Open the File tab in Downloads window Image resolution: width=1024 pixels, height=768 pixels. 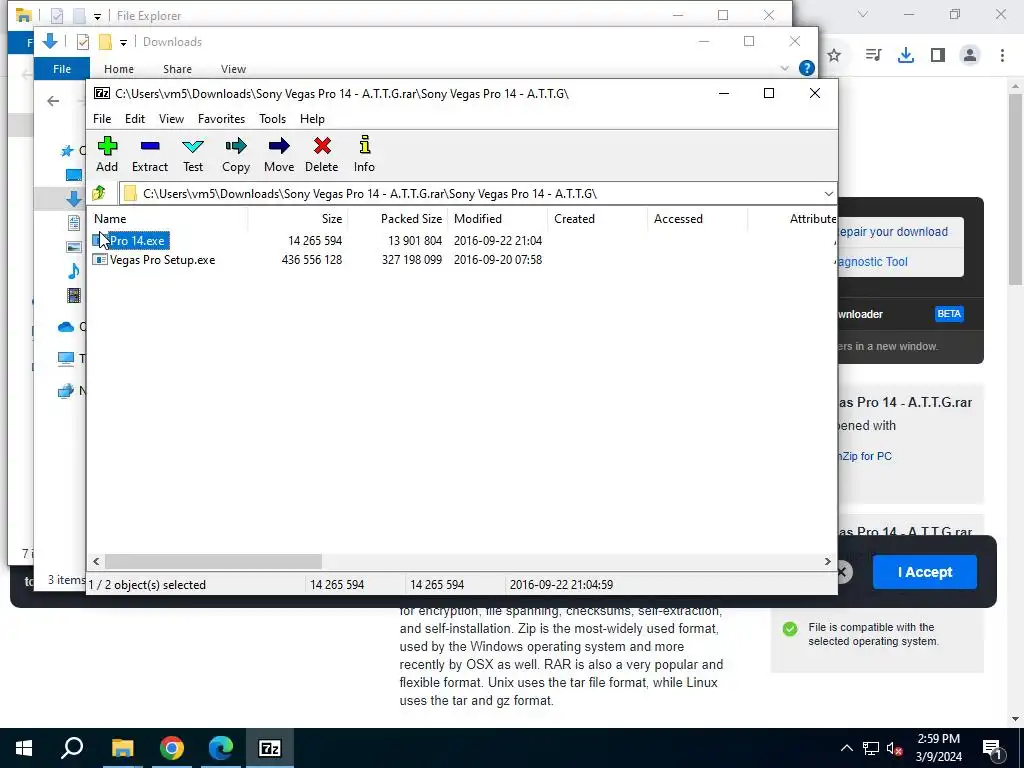(x=62, y=69)
